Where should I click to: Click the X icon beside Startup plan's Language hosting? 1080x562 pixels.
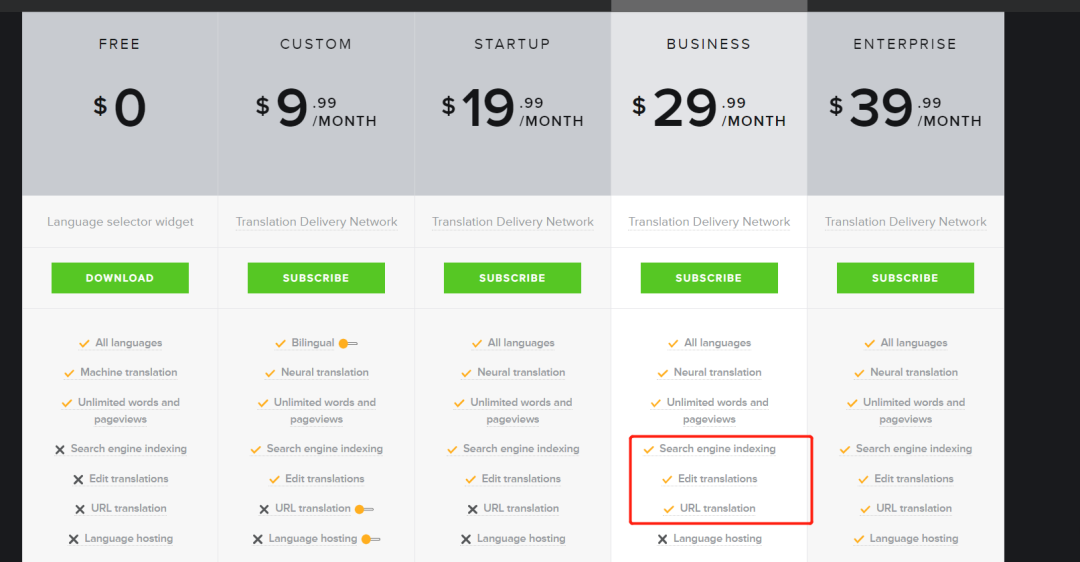[x=465, y=539]
